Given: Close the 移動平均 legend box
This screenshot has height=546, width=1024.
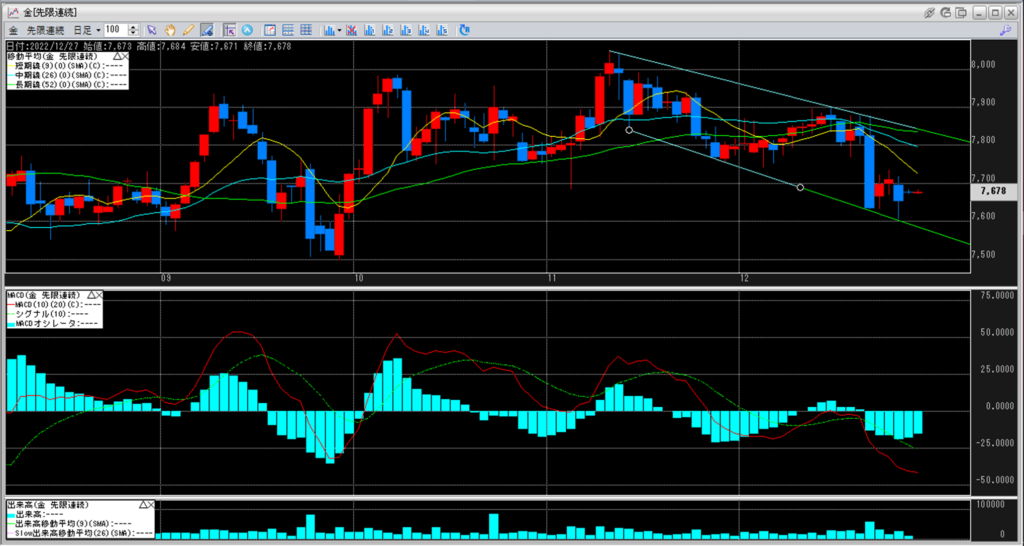Looking at the screenshot, I should [125, 57].
